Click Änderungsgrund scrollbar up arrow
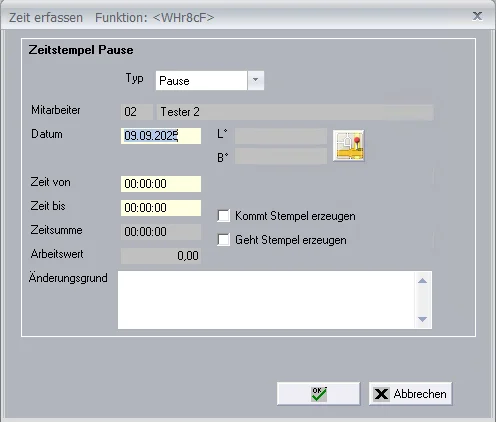496x422 pixels. (422, 281)
